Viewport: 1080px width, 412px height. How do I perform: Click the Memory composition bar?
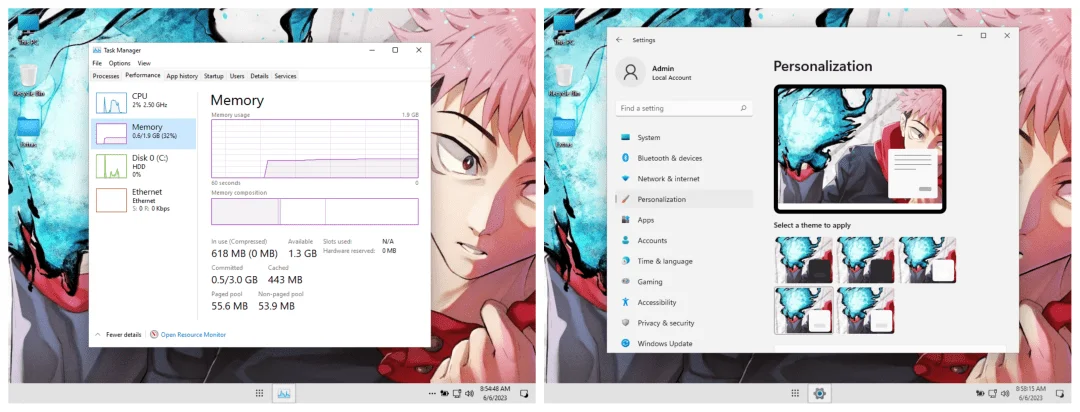pyautogui.click(x=314, y=211)
